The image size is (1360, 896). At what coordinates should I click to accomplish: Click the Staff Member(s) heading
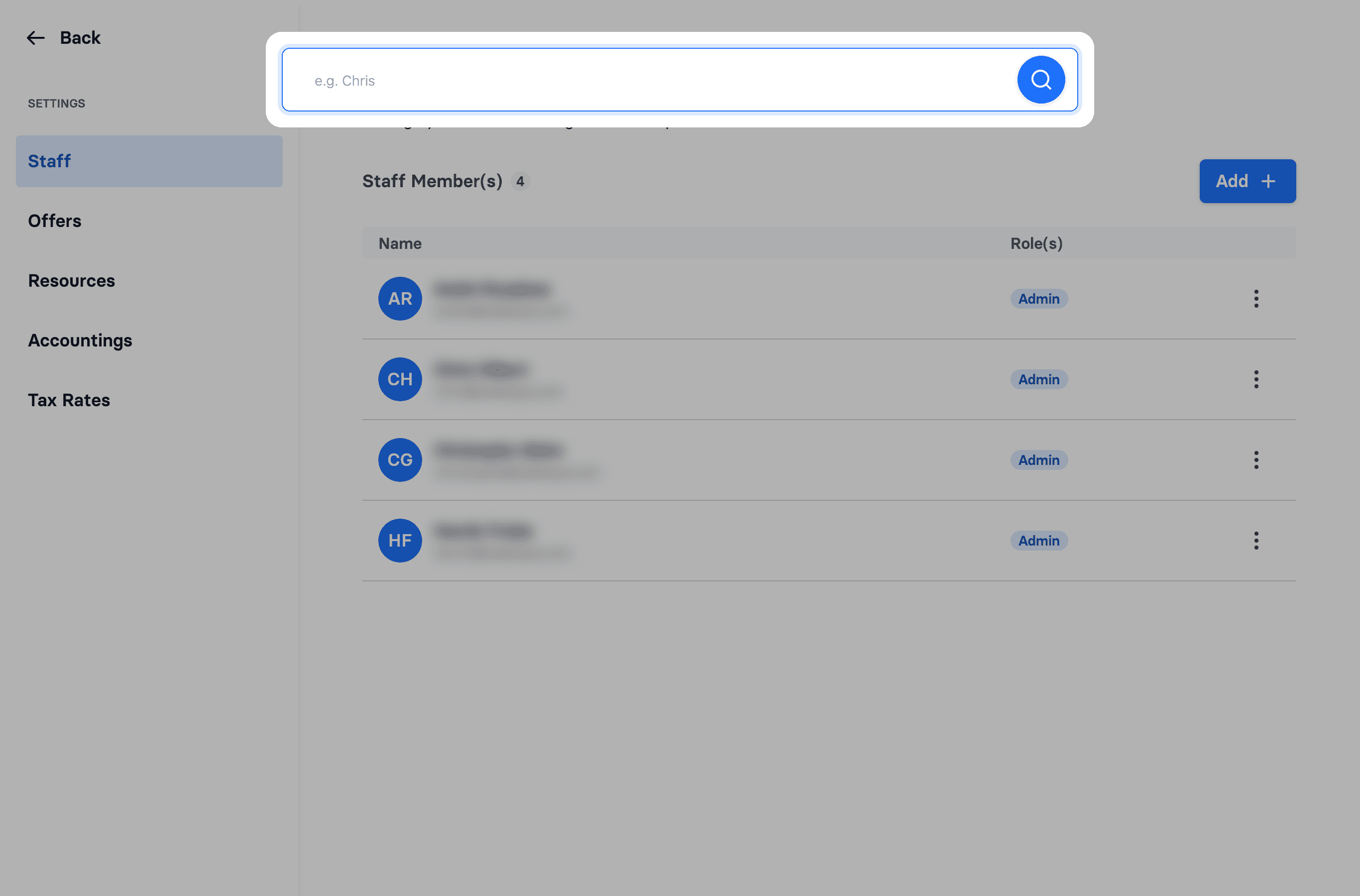(x=433, y=181)
